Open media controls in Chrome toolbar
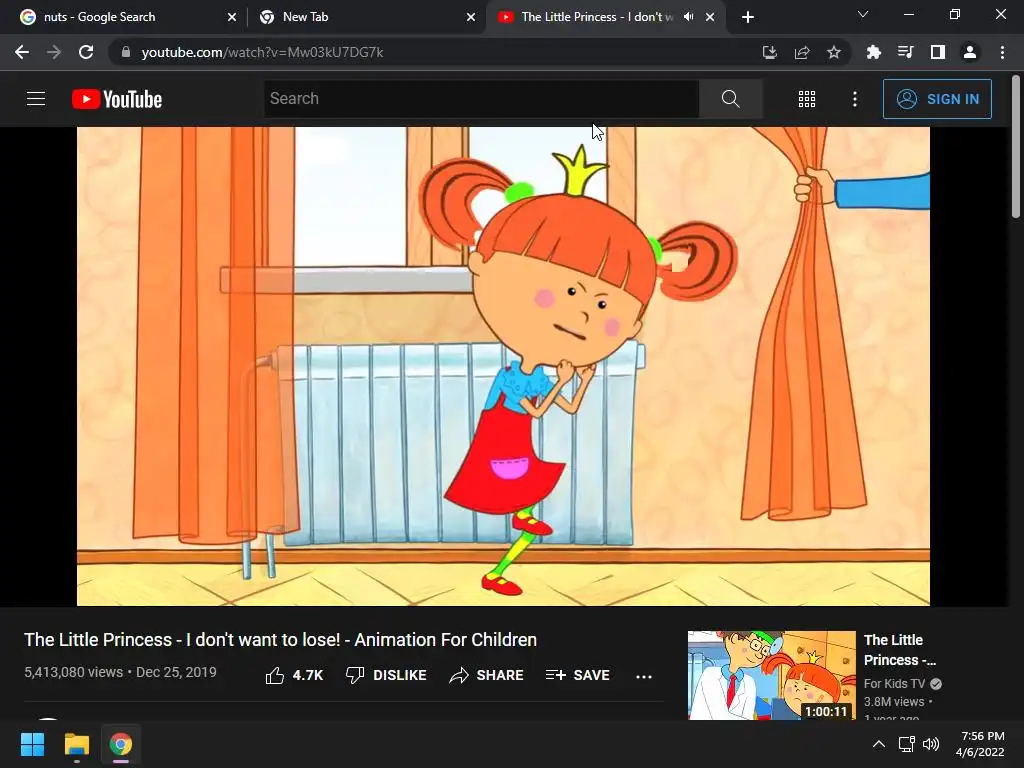 tap(905, 52)
